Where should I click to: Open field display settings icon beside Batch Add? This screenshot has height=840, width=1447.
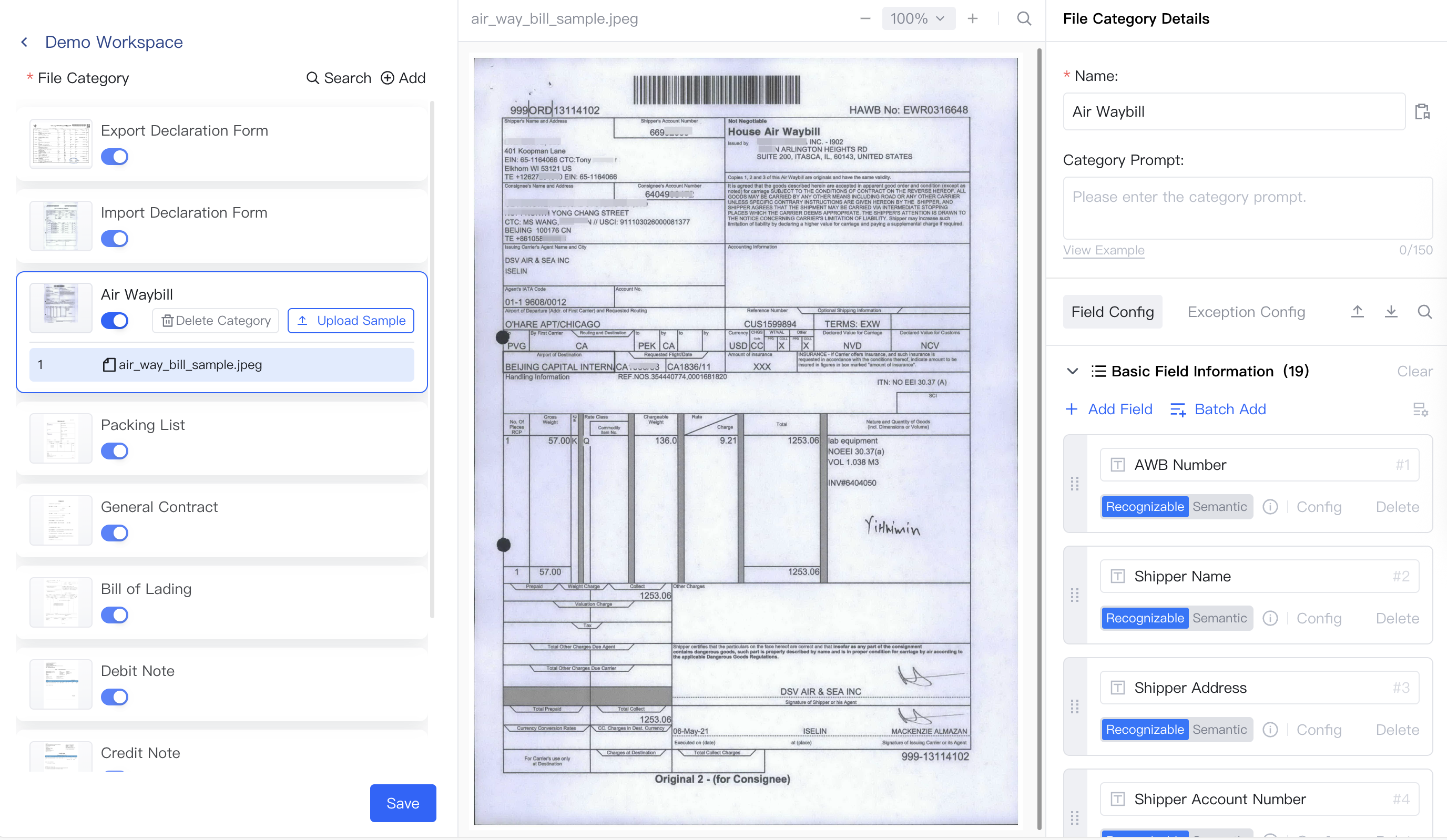tap(1422, 409)
